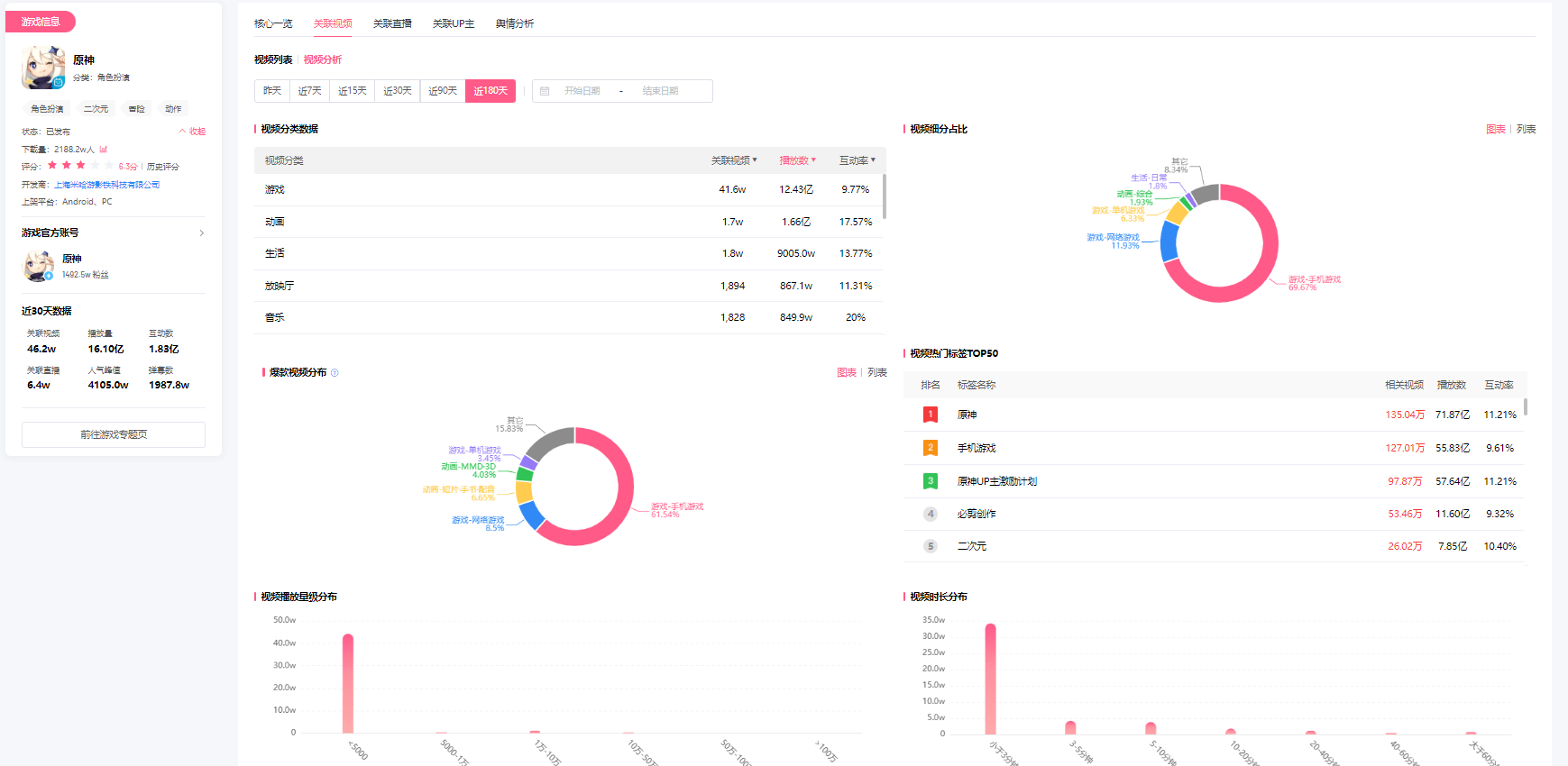Switch 爆款视频分布 to 图表 view

coord(846,372)
